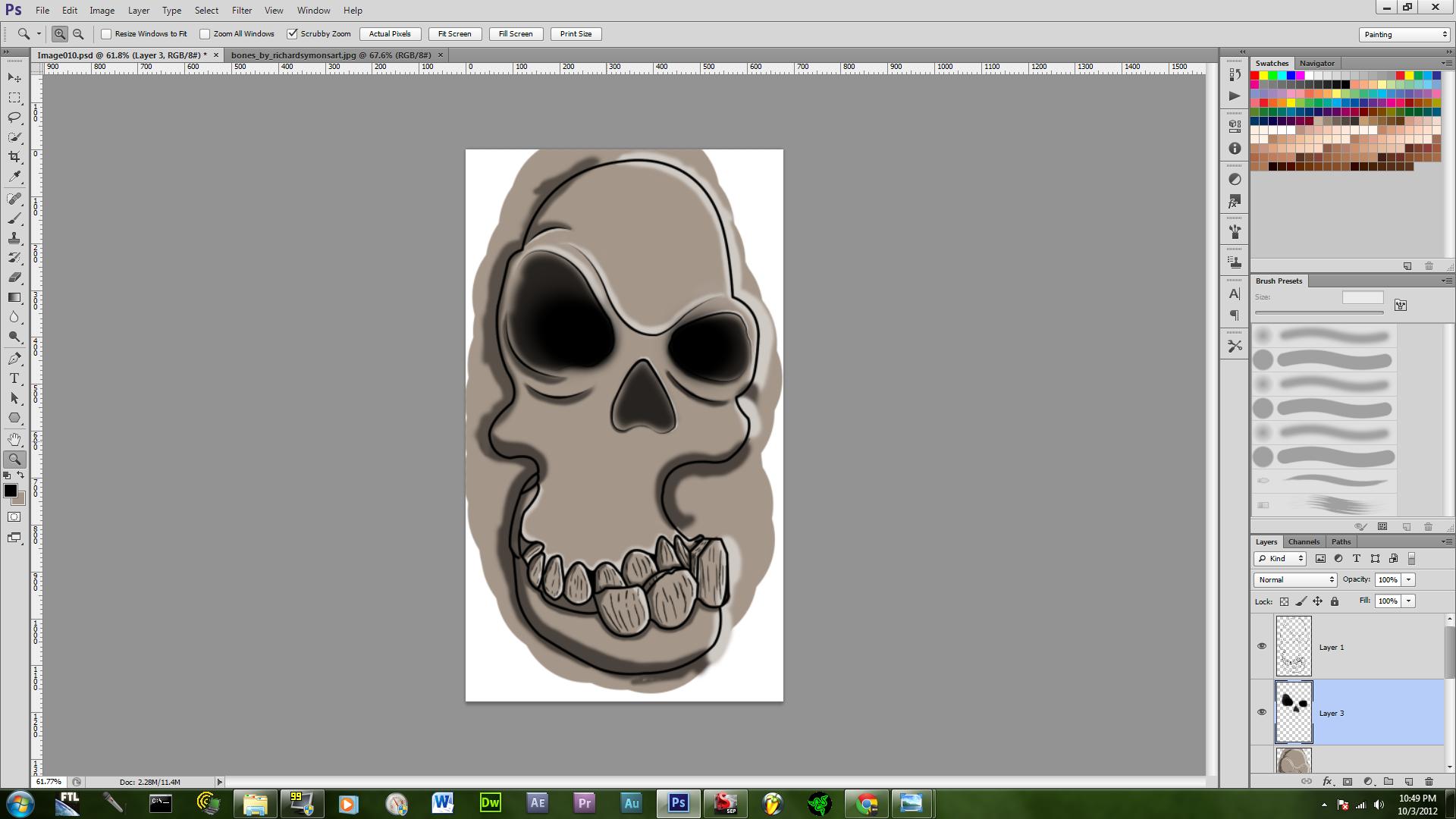Click the Fit Screen button

[x=454, y=34]
